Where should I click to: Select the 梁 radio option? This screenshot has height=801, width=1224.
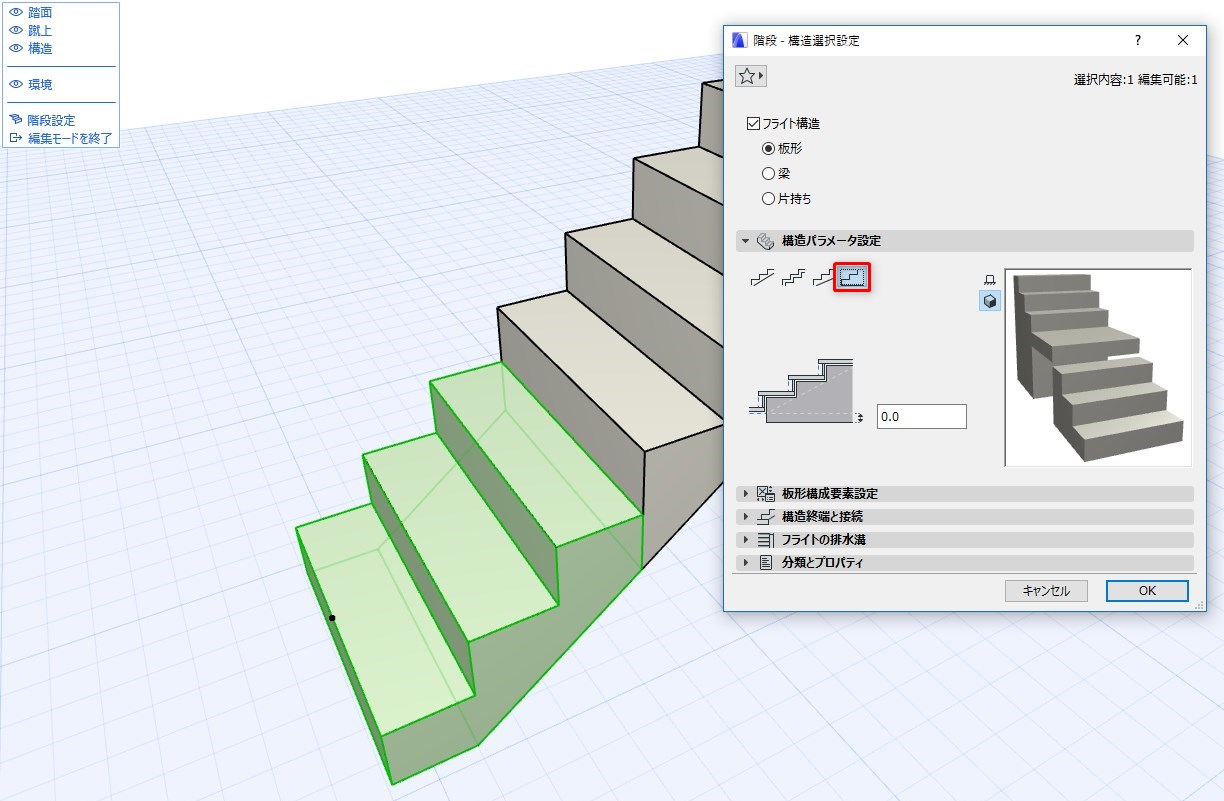[768, 173]
